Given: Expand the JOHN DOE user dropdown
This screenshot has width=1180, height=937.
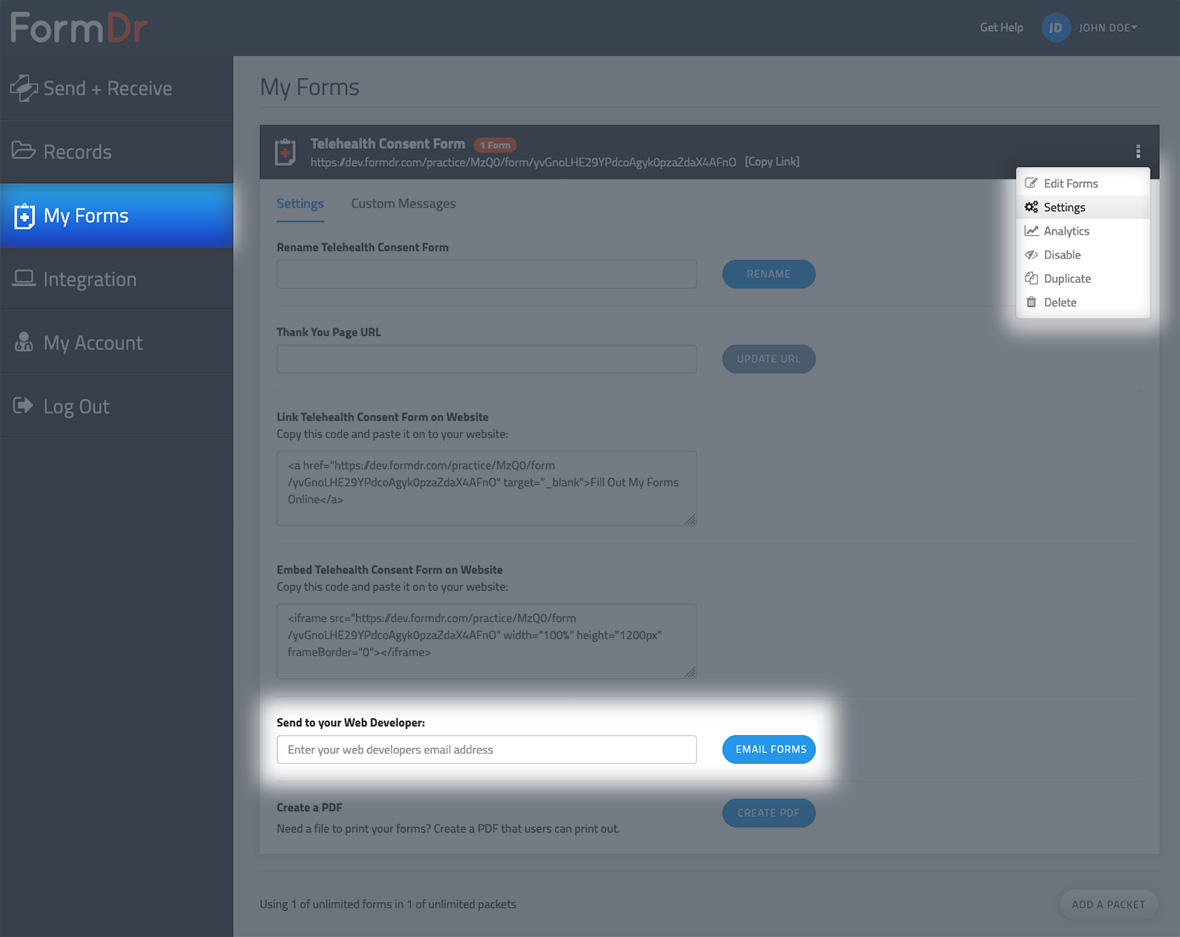Looking at the screenshot, I should (1108, 28).
